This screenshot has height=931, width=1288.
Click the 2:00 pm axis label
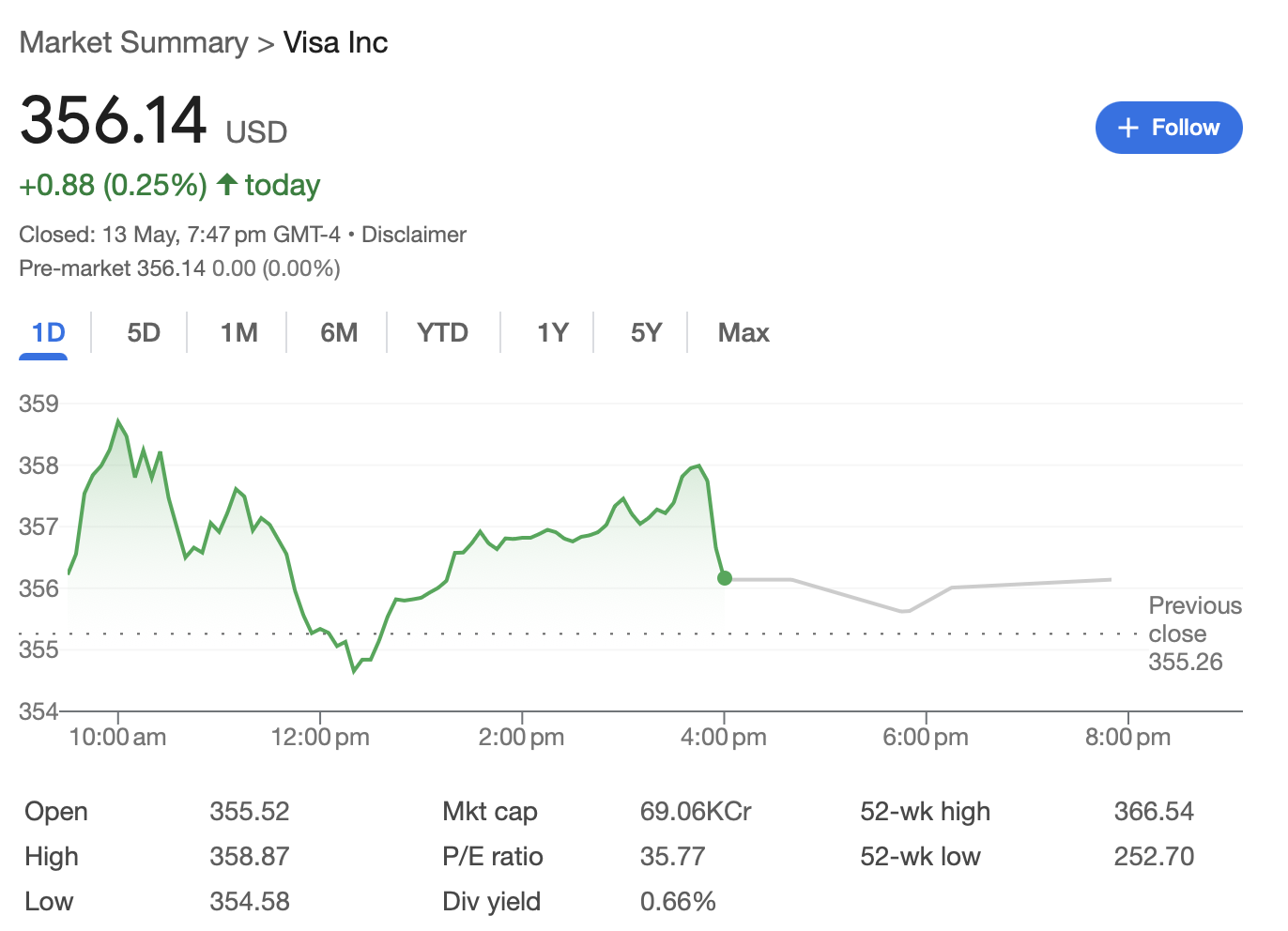click(x=521, y=737)
